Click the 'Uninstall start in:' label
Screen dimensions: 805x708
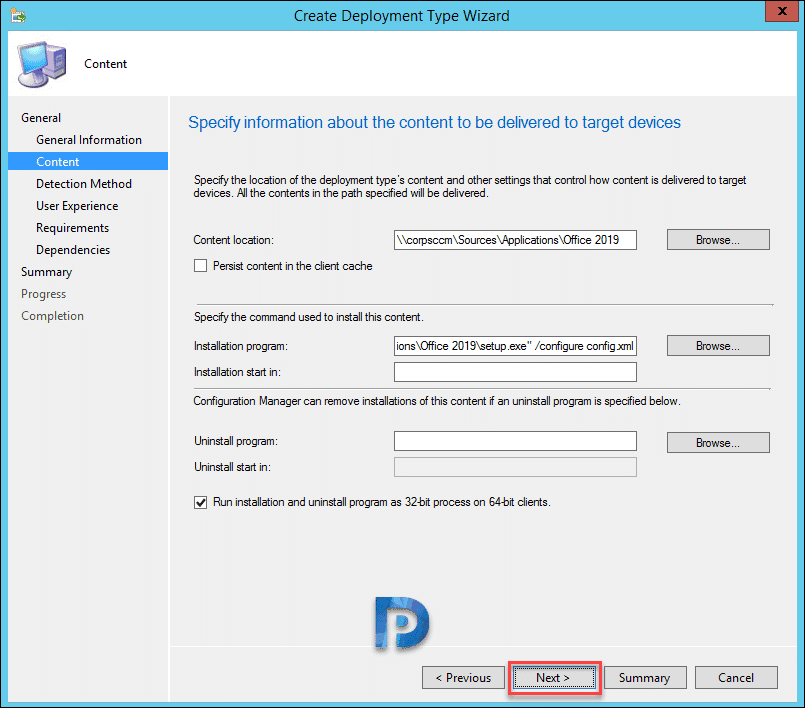click(x=233, y=467)
